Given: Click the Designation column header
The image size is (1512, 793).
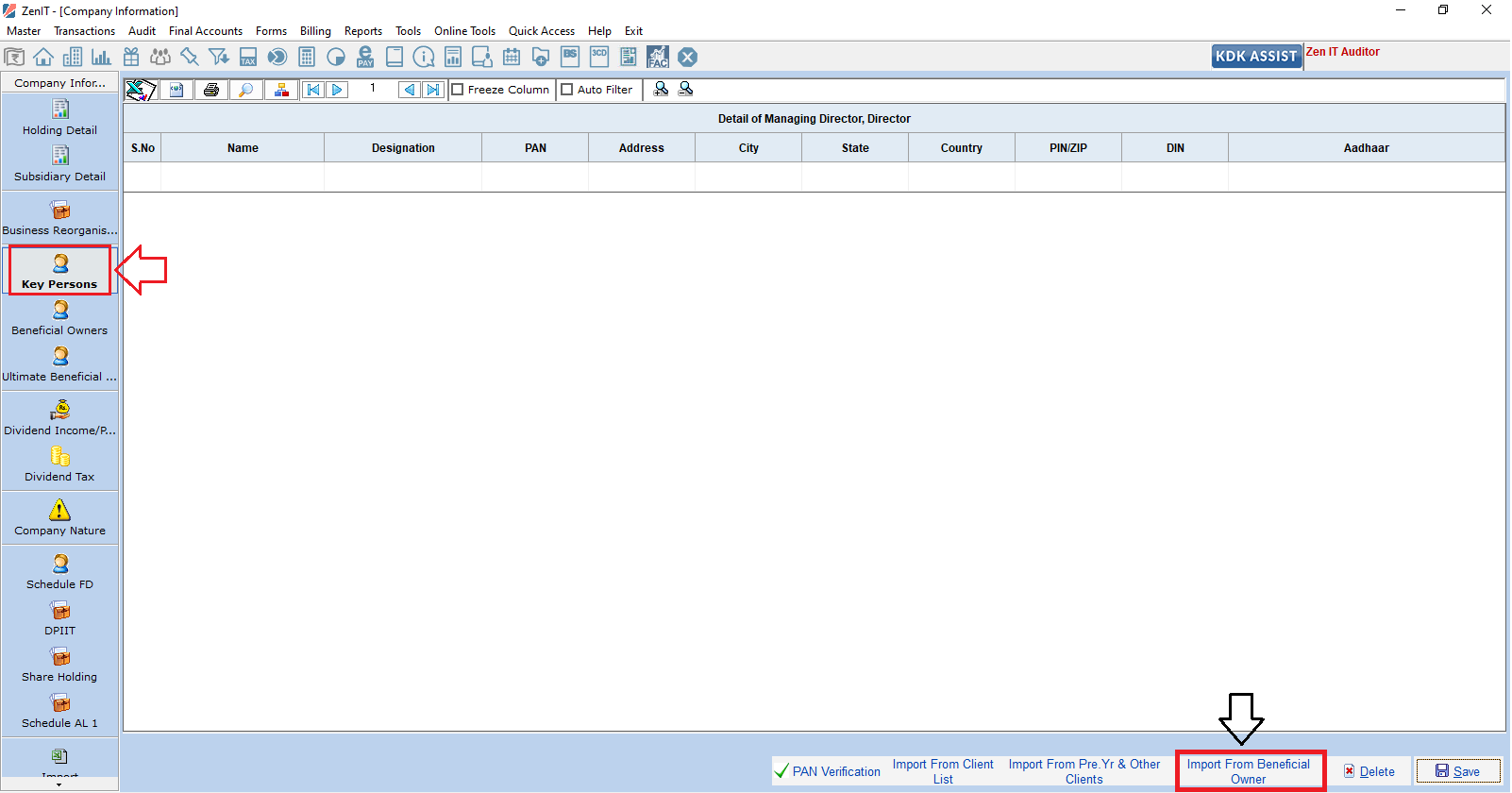Looking at the screenshot, I should point(403,148).
